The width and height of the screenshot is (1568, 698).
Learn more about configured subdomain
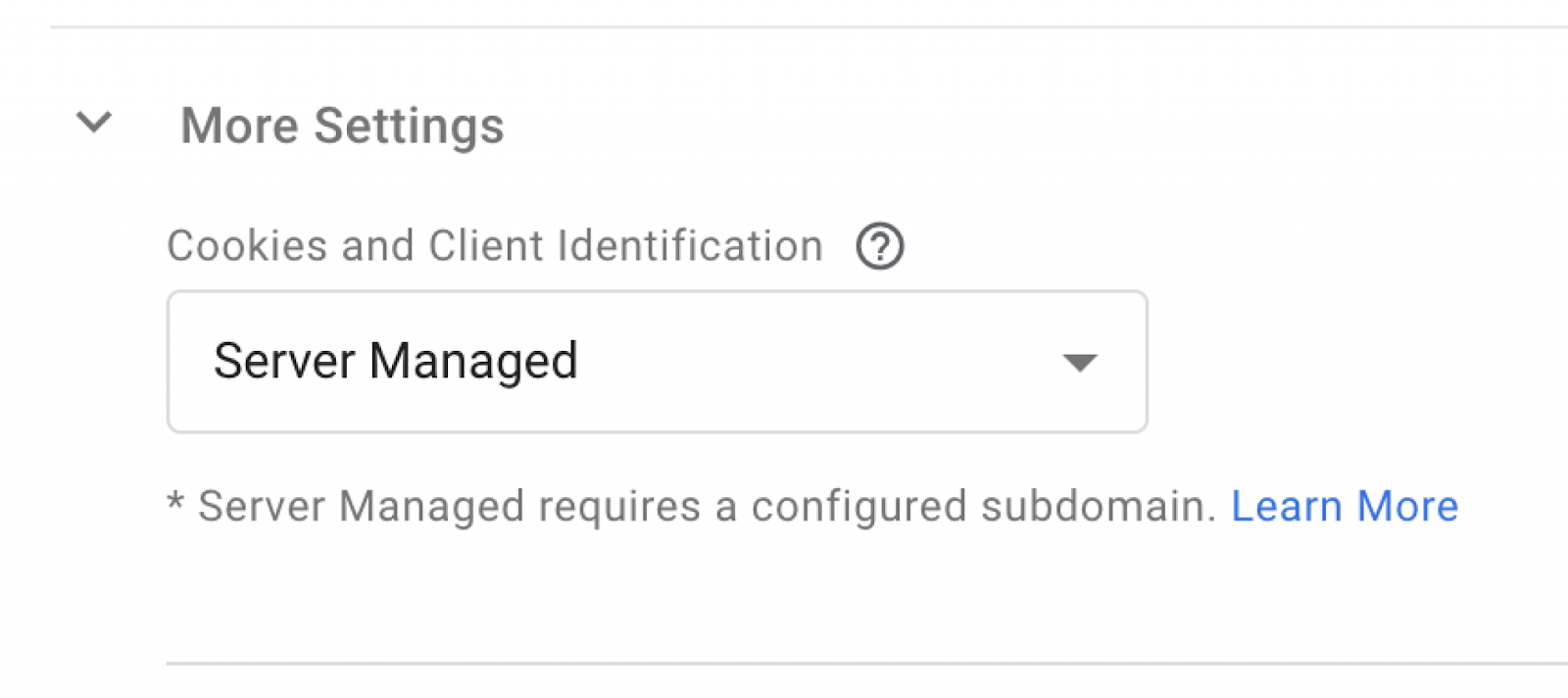pyautogui.click(x=1344, y=507)
